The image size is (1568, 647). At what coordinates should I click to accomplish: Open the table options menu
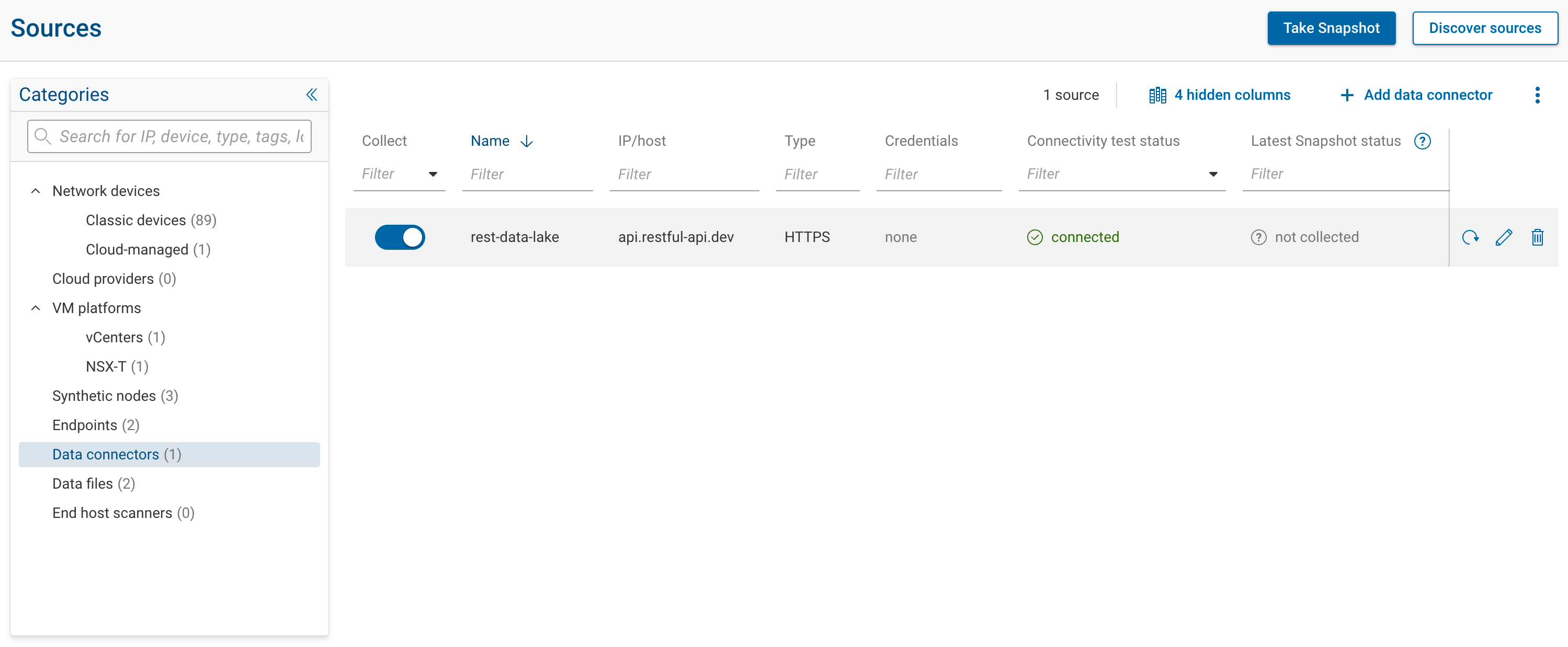click(x=1538, y=95)
